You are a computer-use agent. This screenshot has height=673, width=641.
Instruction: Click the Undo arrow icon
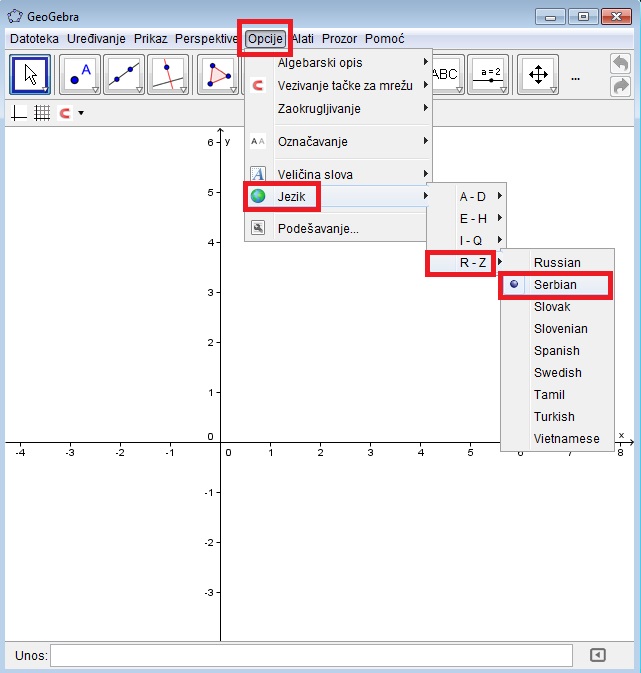620,64
